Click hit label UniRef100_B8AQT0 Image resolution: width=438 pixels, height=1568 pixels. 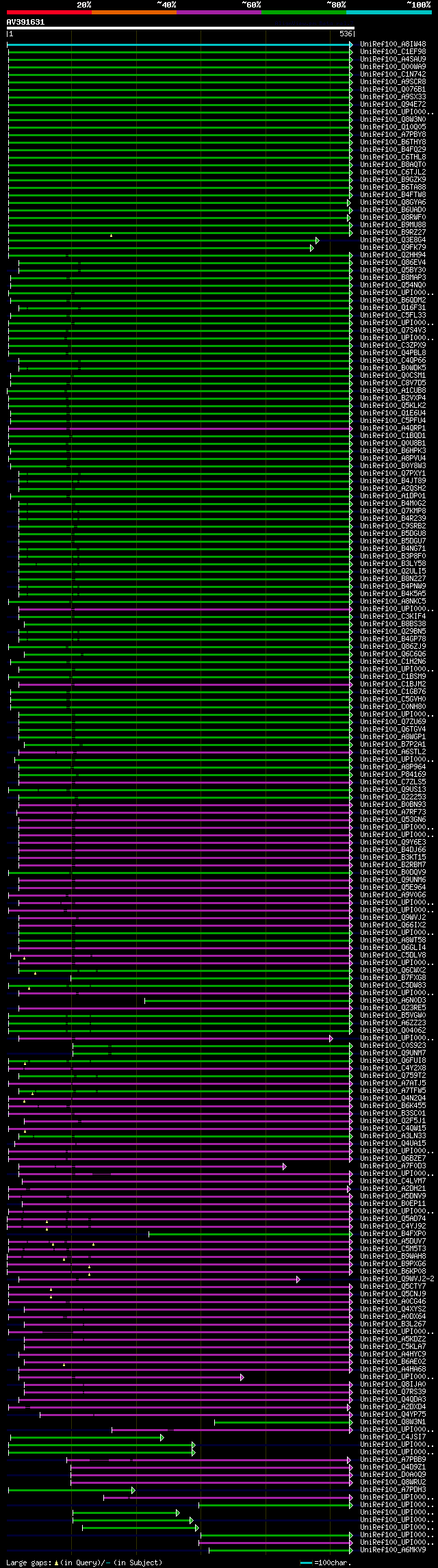coord(393,165)
